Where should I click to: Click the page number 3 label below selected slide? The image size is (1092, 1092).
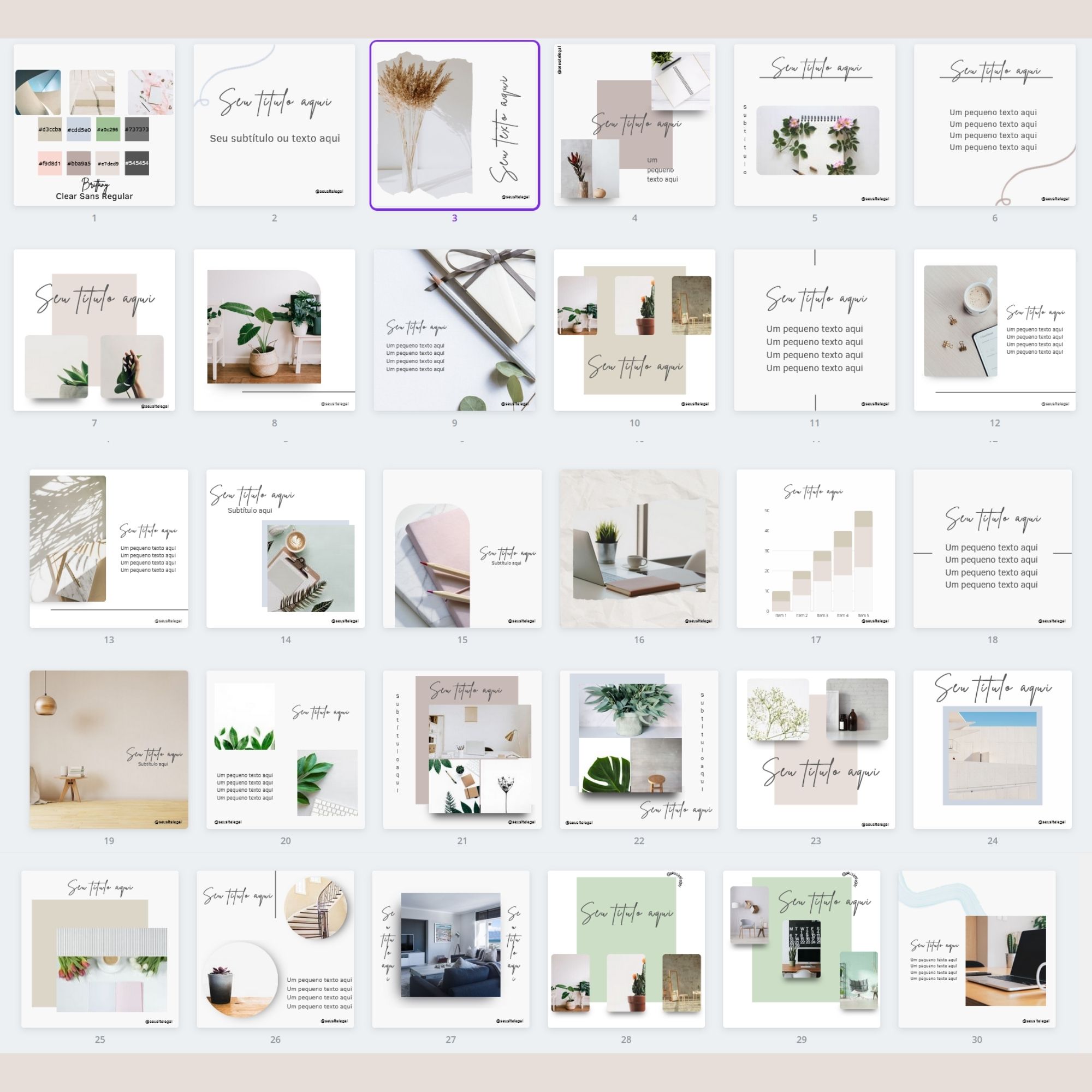pyautogui.click(x=455, y=218)
